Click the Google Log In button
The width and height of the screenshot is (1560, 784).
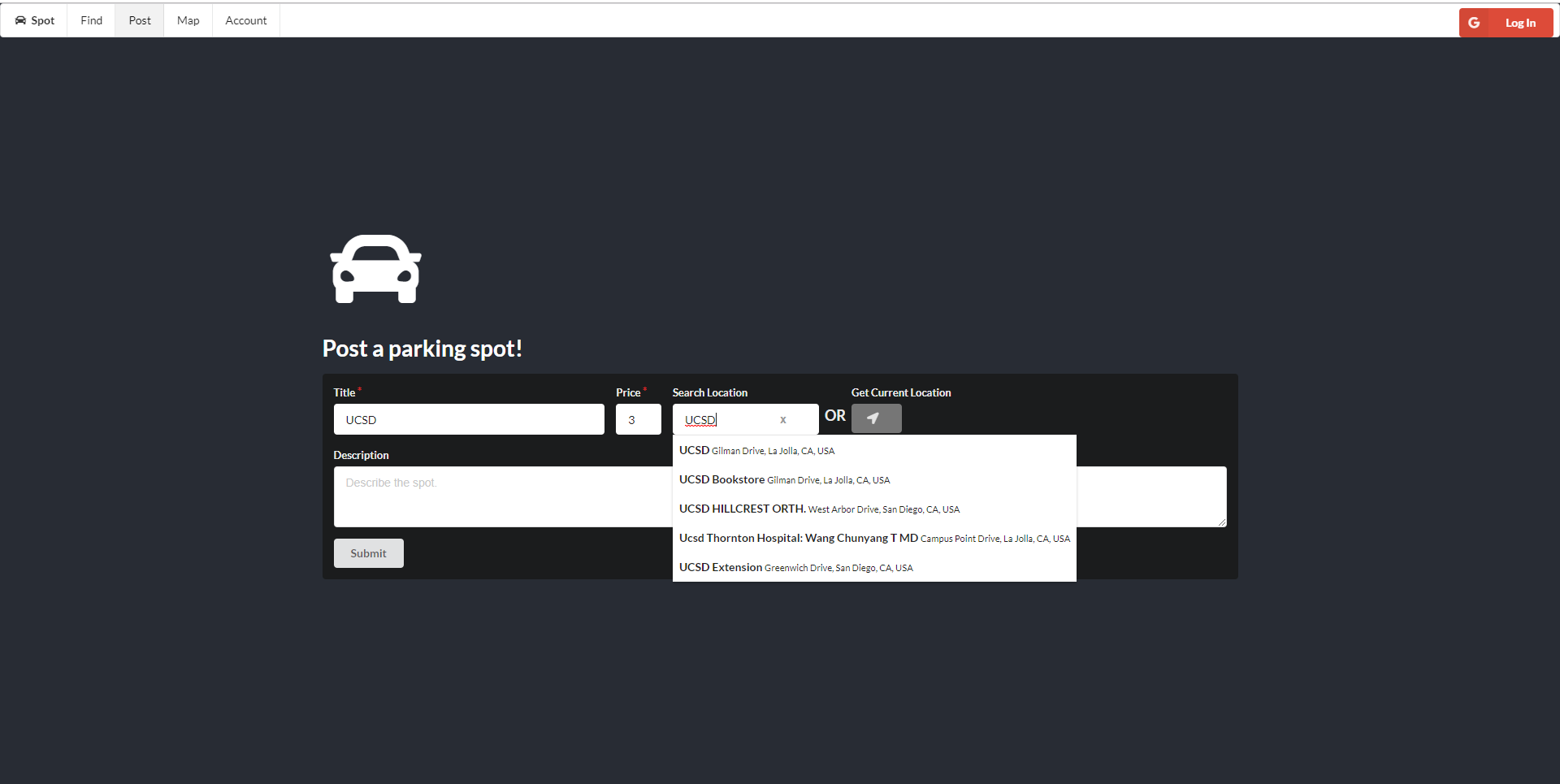point(1506,23)
